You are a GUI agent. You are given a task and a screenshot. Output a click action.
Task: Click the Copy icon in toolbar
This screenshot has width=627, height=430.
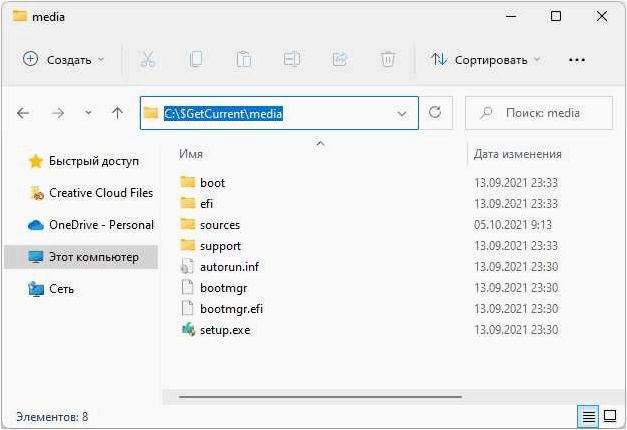[196, 60]
